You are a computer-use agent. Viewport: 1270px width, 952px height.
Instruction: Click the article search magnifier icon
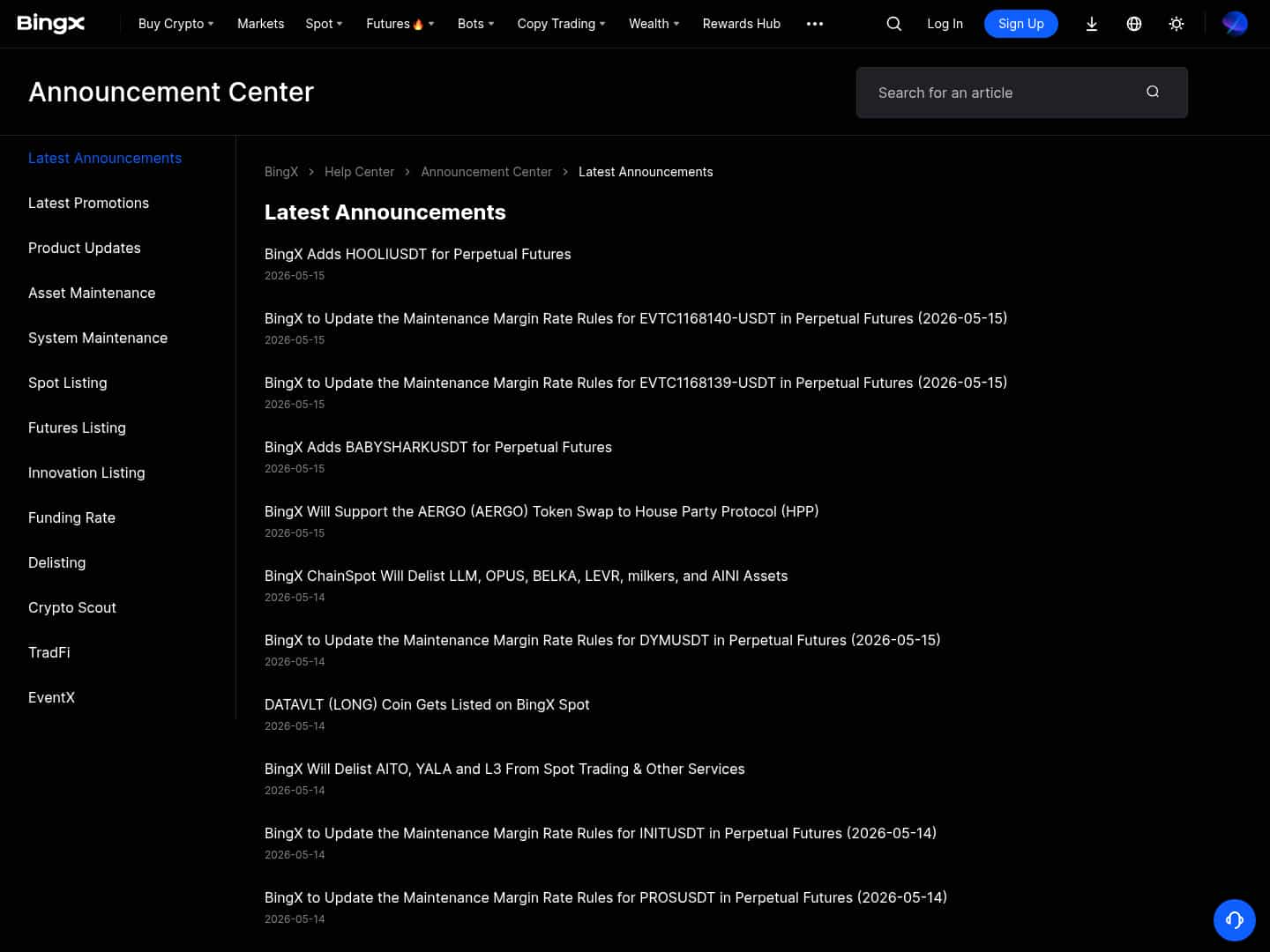(x=1153, y=92)
